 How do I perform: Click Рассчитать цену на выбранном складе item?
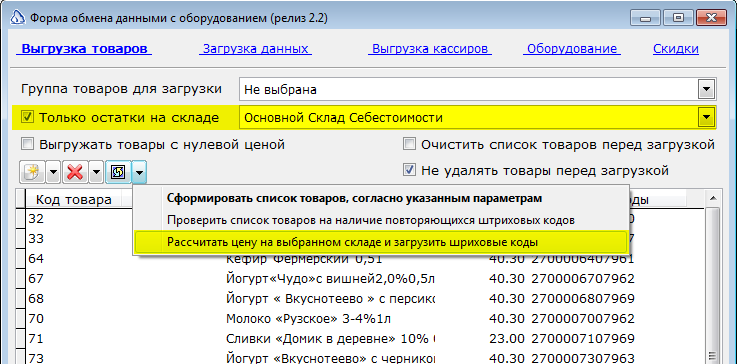click(381, 242)
